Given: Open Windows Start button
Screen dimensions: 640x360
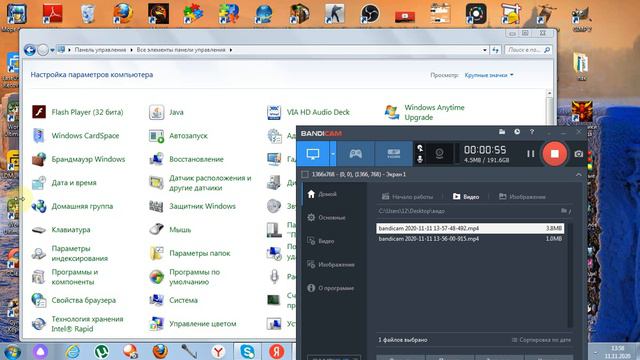Looking at the screenshot, I should coord(12,351).
